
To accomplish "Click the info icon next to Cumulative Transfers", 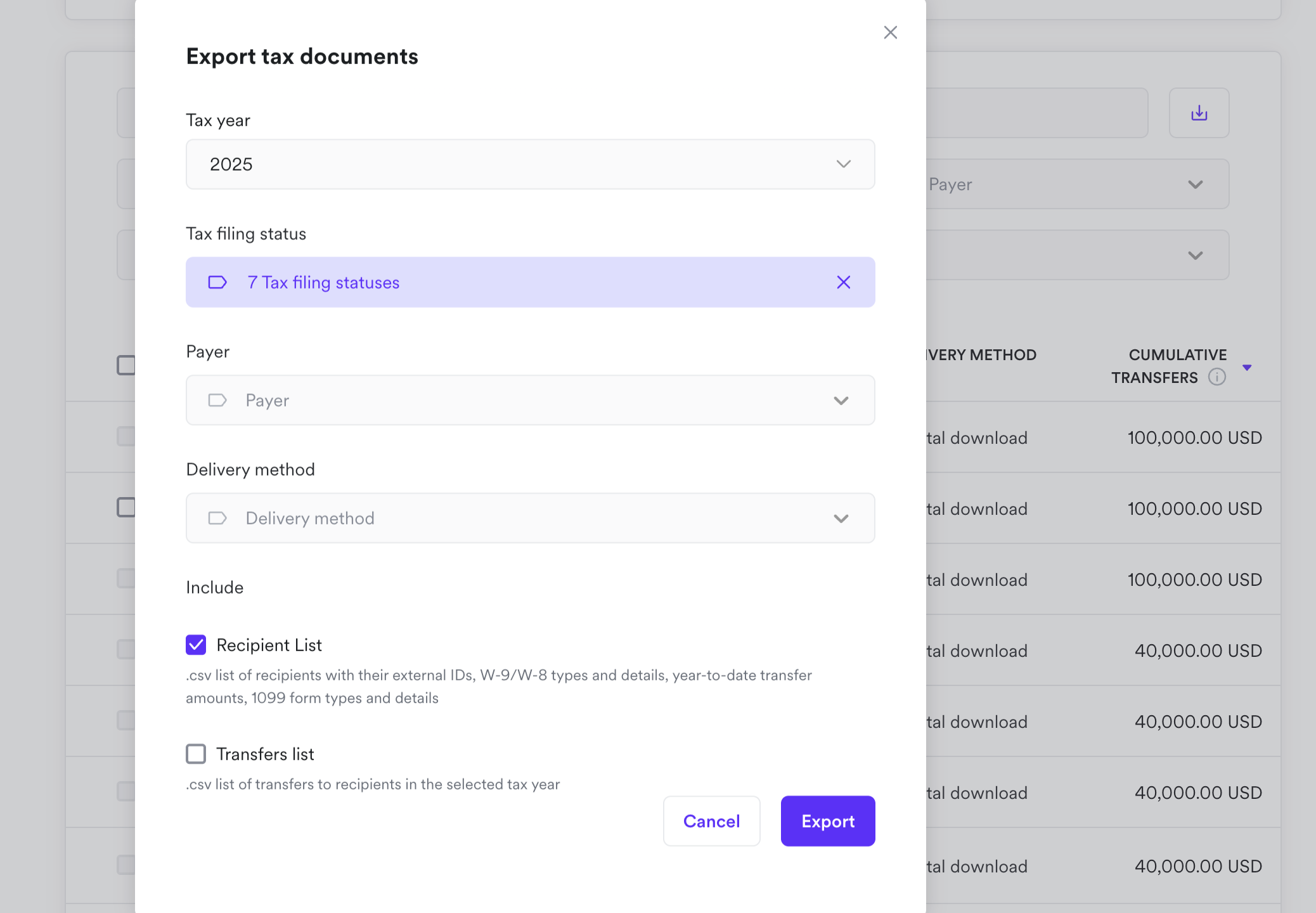I will [1217, 377].
